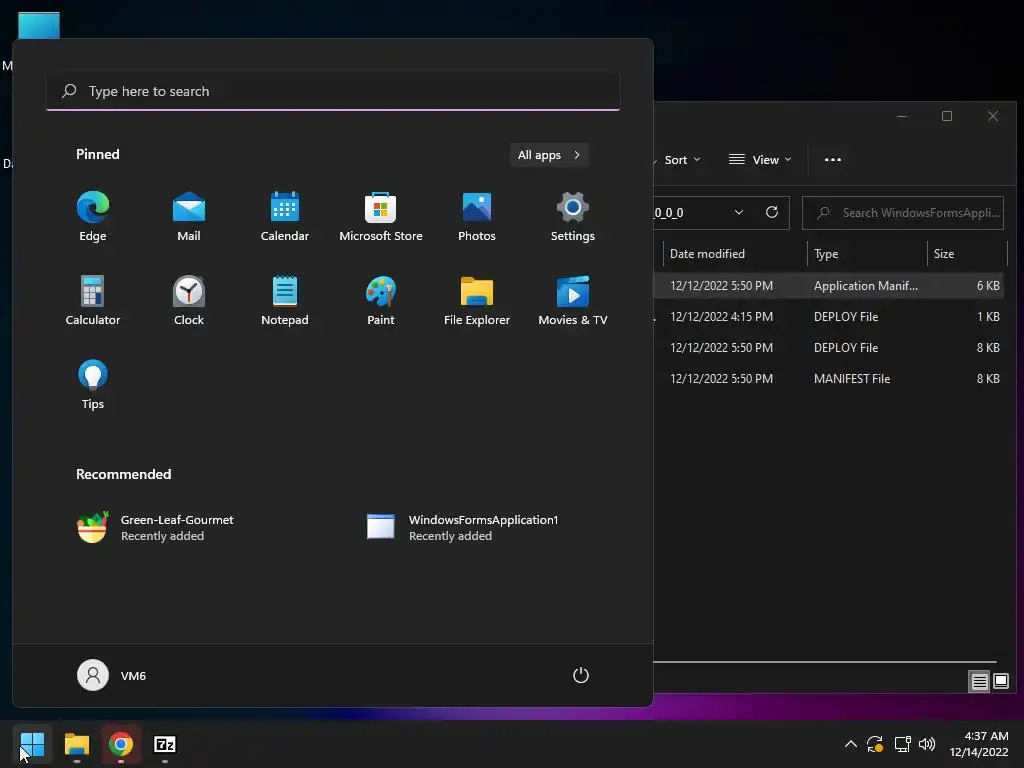Show hidden system tray icons
The width and height of the screenshot is (1024, 768).
[x=850, y=744]
